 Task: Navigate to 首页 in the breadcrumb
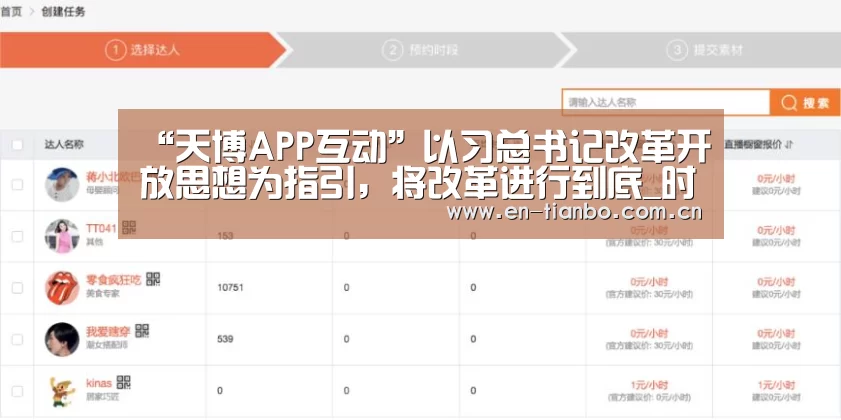click(x=11, y=12)
